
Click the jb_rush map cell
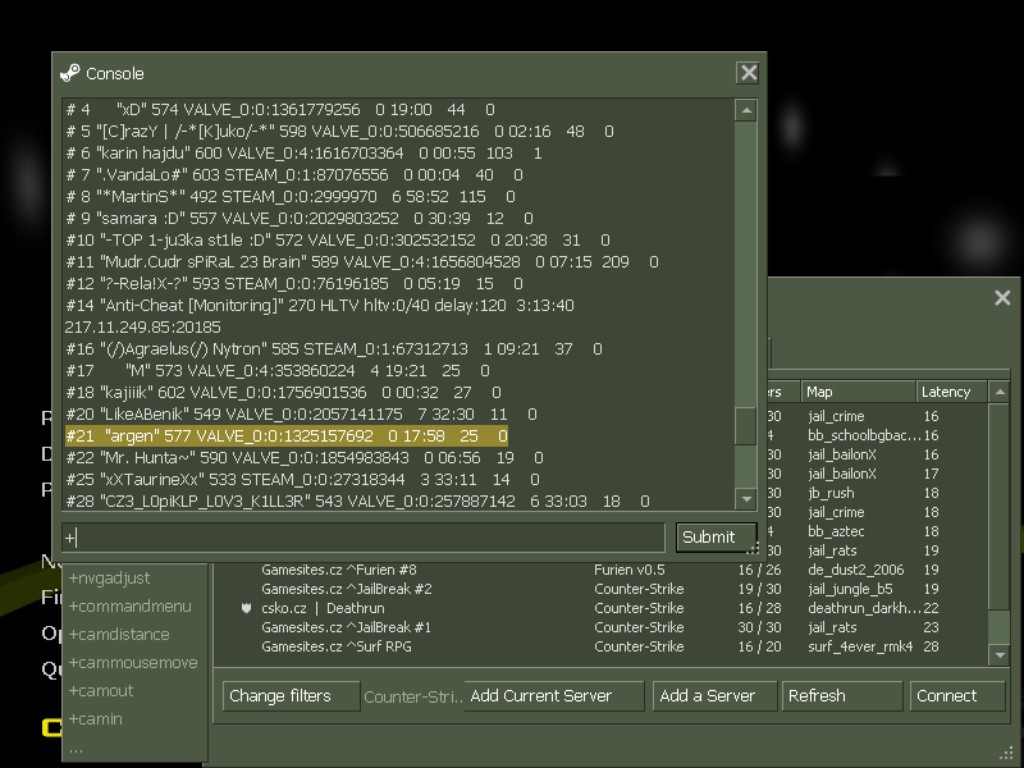click(831, 492)
